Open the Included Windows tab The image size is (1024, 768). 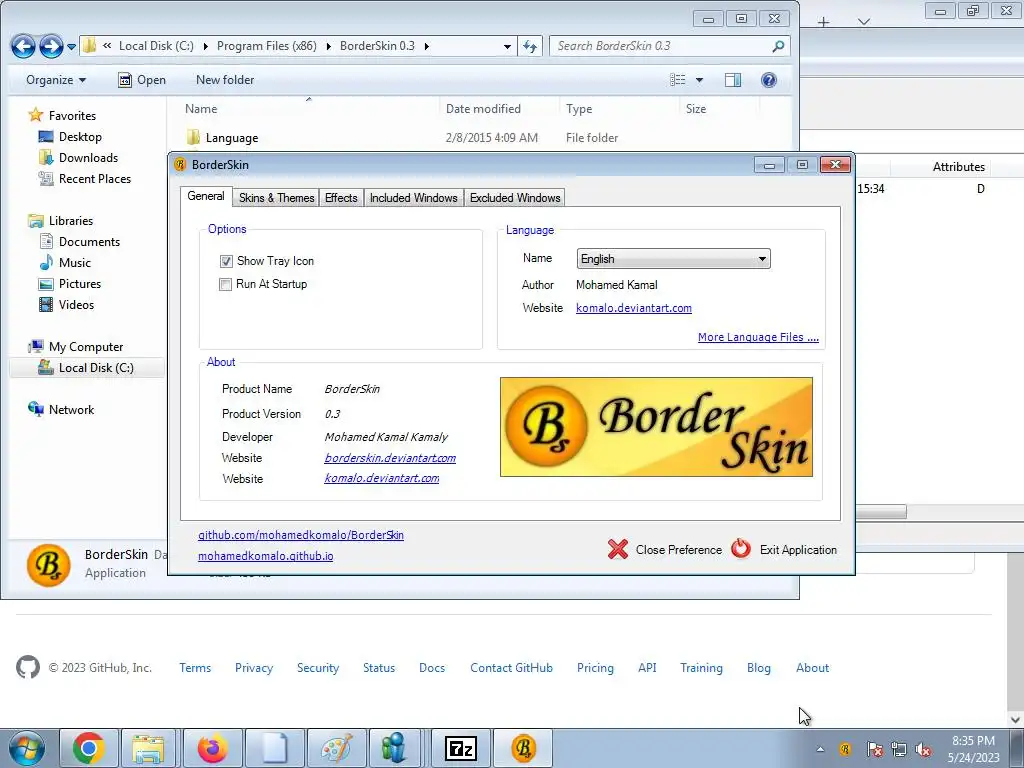click(x=413, y=198)
